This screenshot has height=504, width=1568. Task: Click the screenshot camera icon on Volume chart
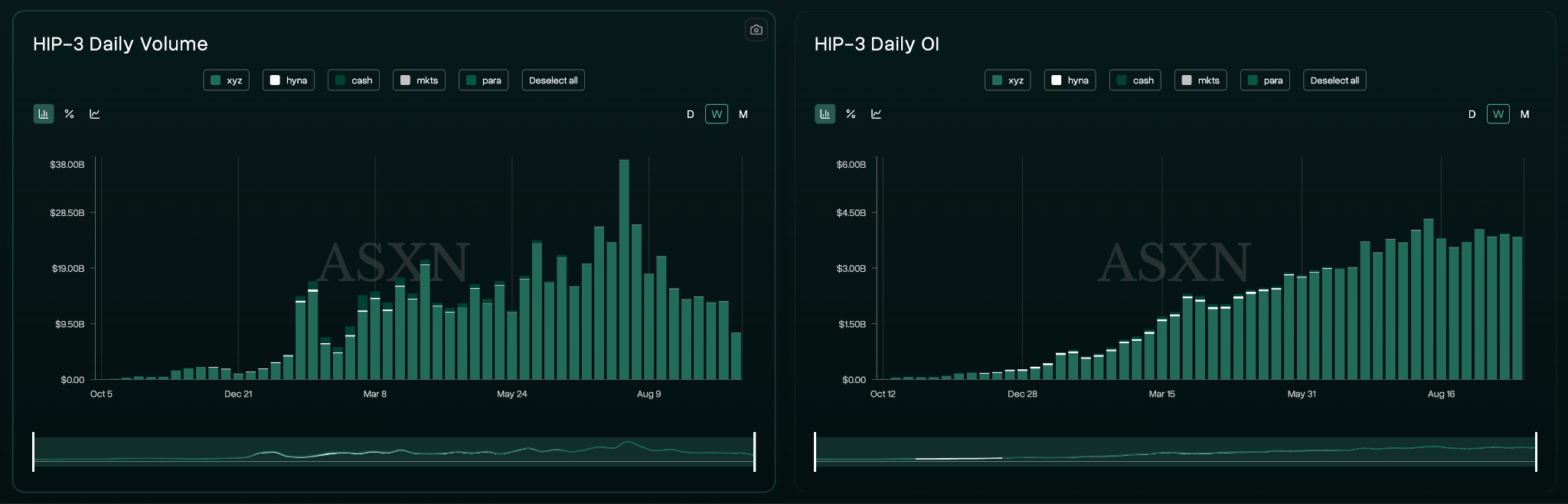(756, 30)
